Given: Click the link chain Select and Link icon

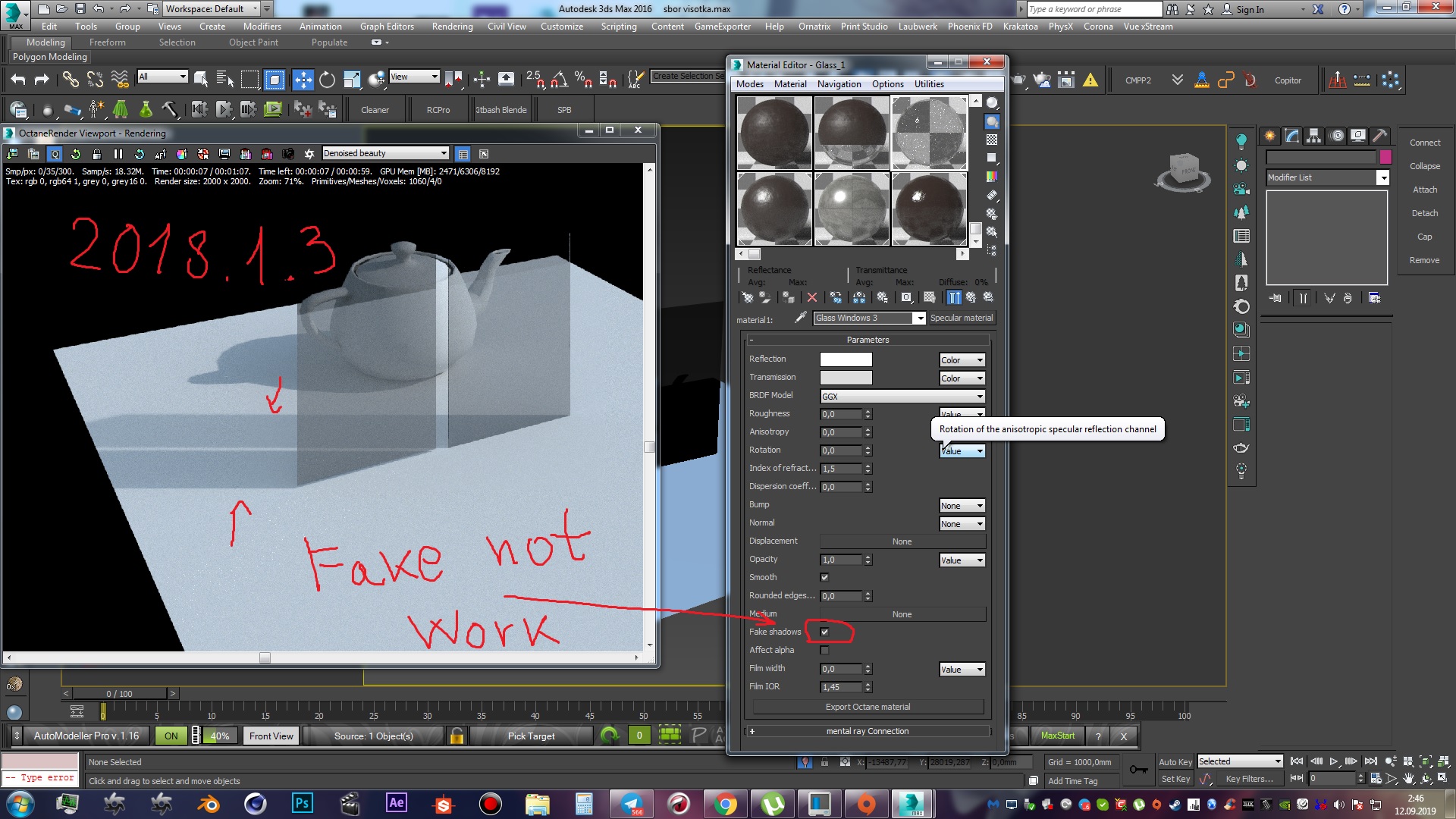Looking at the screenshot, I should point(70,80).
